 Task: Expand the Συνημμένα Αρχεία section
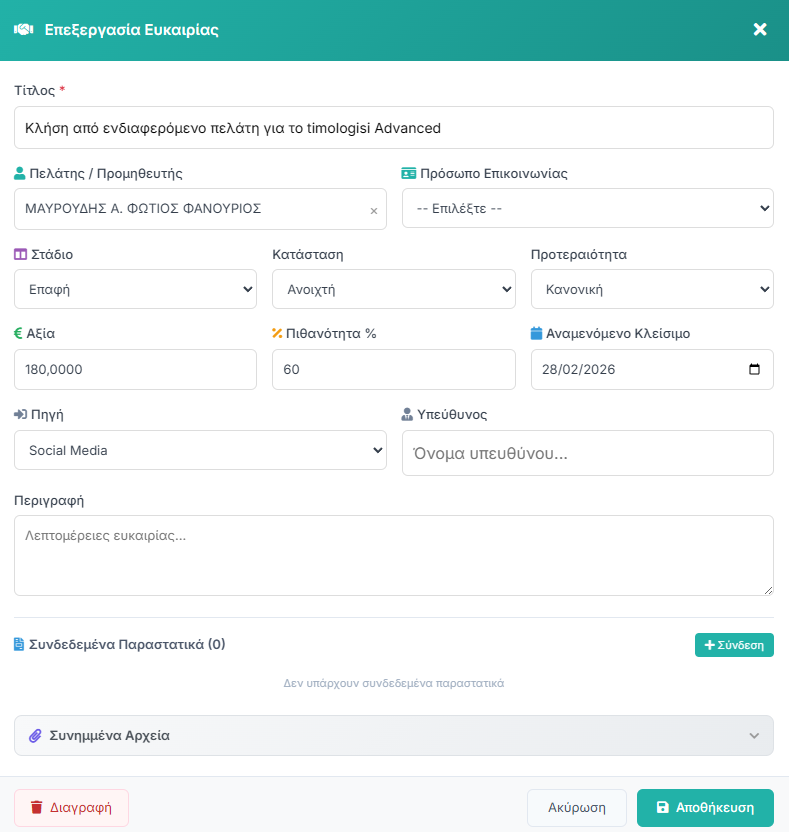point(393,735)
